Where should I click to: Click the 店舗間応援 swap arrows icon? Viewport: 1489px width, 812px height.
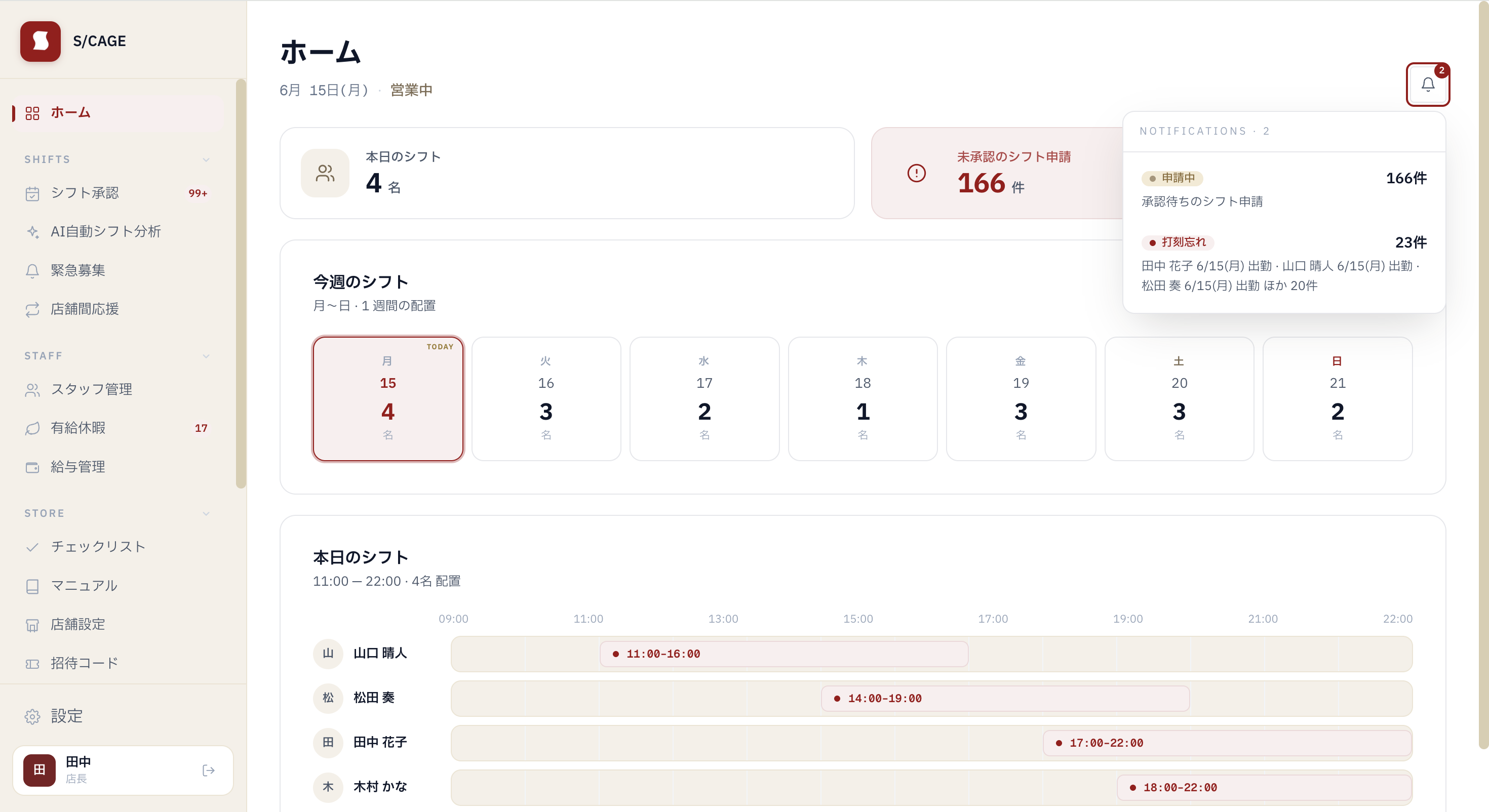32,309
